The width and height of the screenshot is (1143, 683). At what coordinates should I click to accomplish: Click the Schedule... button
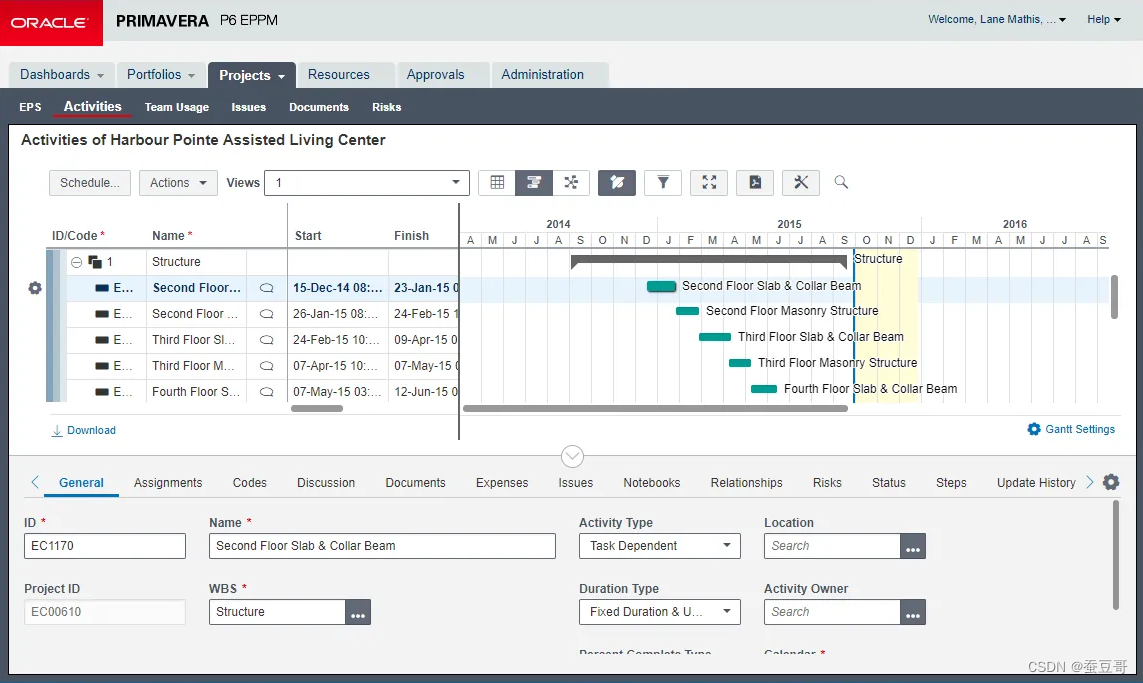[x=90, y=183]
